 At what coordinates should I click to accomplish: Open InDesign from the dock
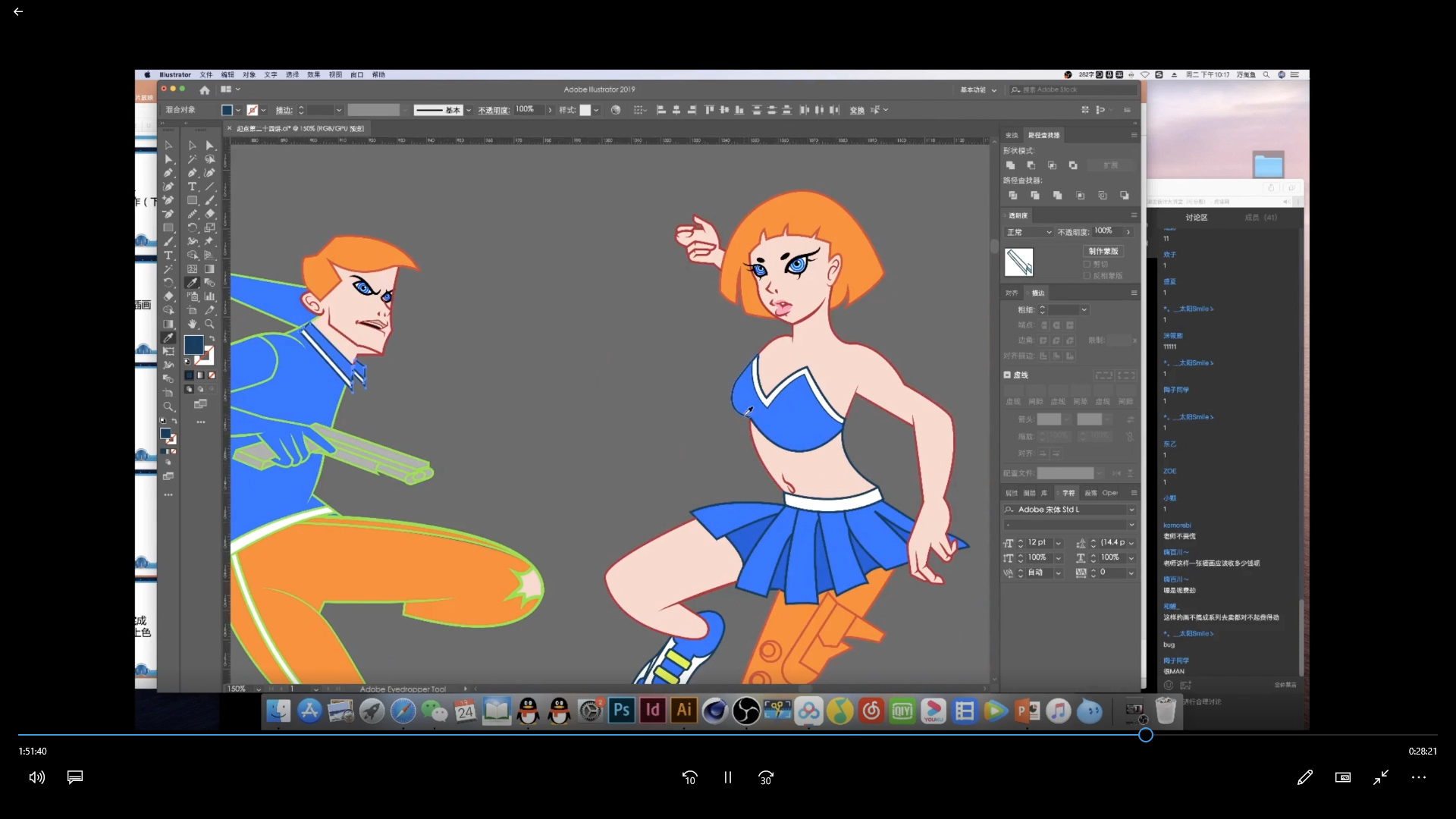tap(652, 711)
